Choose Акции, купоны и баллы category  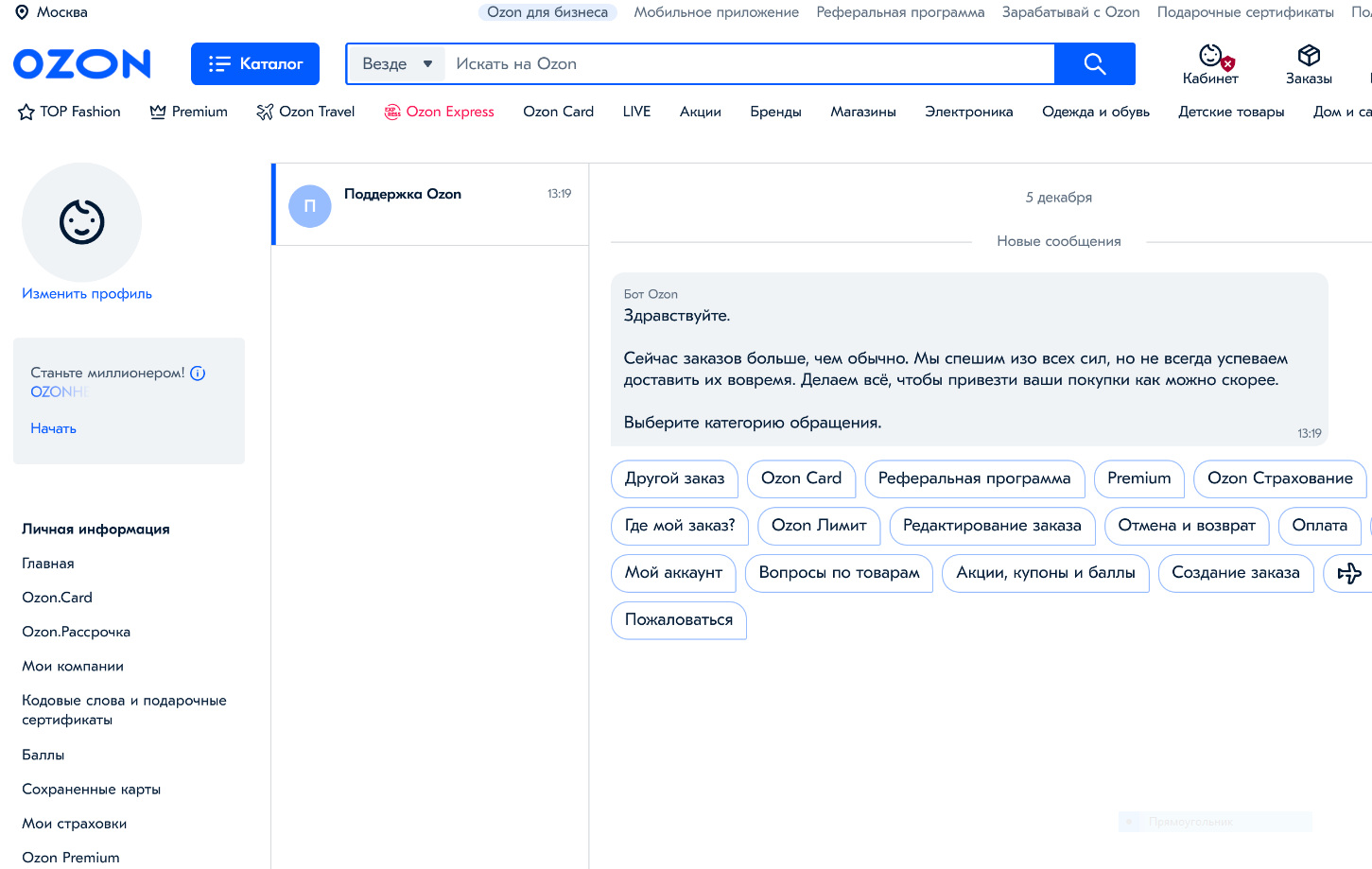(x=1045, y=573)
